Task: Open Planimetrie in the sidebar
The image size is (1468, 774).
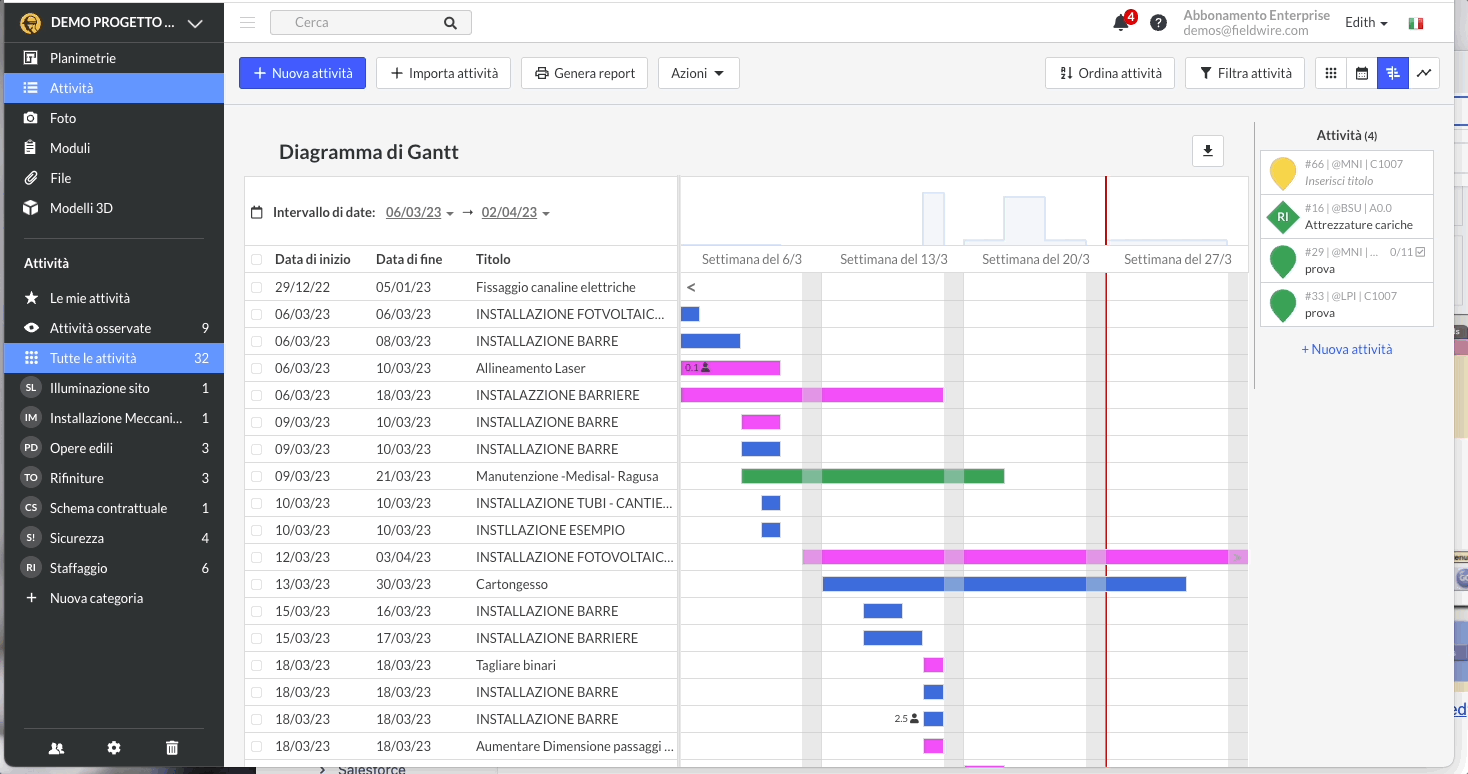Action: click(83, 58)
